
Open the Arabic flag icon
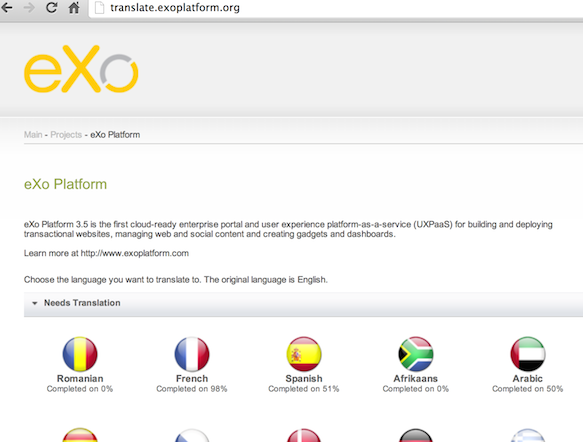(x=528, y=354)
